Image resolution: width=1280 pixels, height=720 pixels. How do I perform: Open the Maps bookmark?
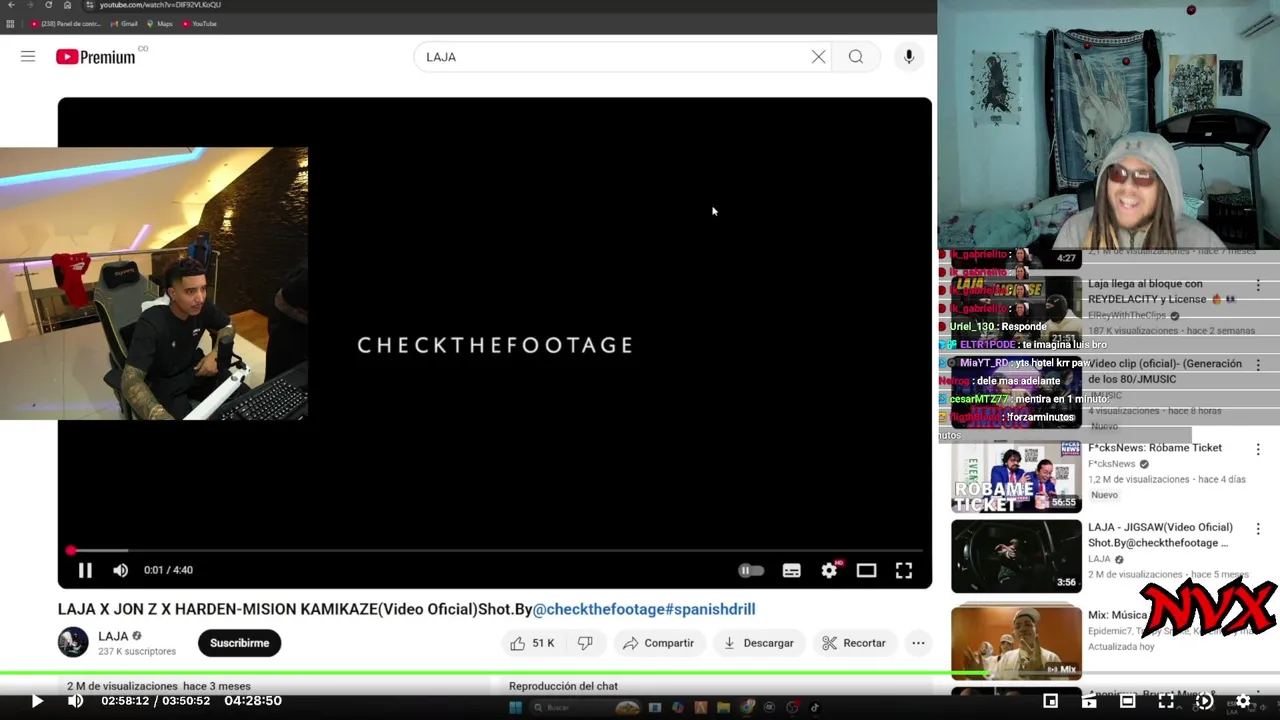pyautogui.click(x=160, y=23)
